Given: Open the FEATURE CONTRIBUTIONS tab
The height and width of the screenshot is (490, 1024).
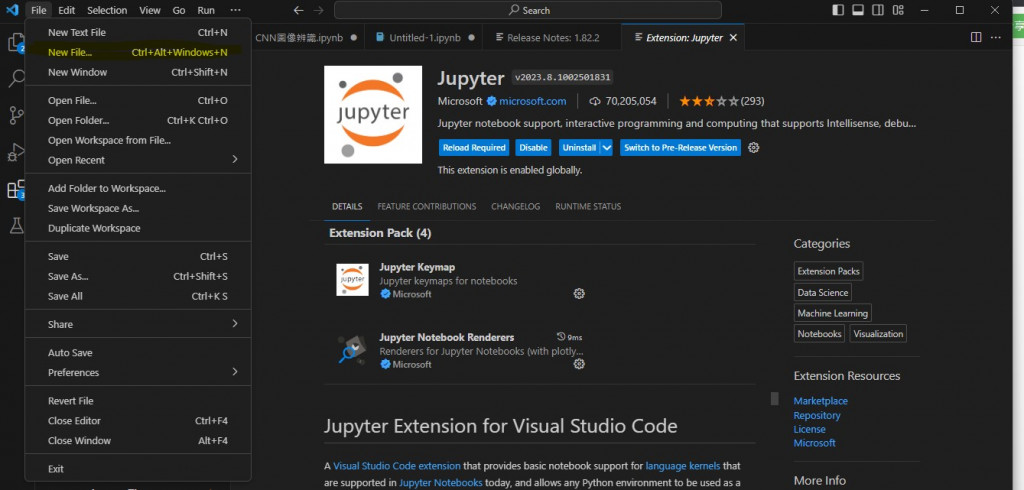Looking at the screenshot, I should 426,206.
